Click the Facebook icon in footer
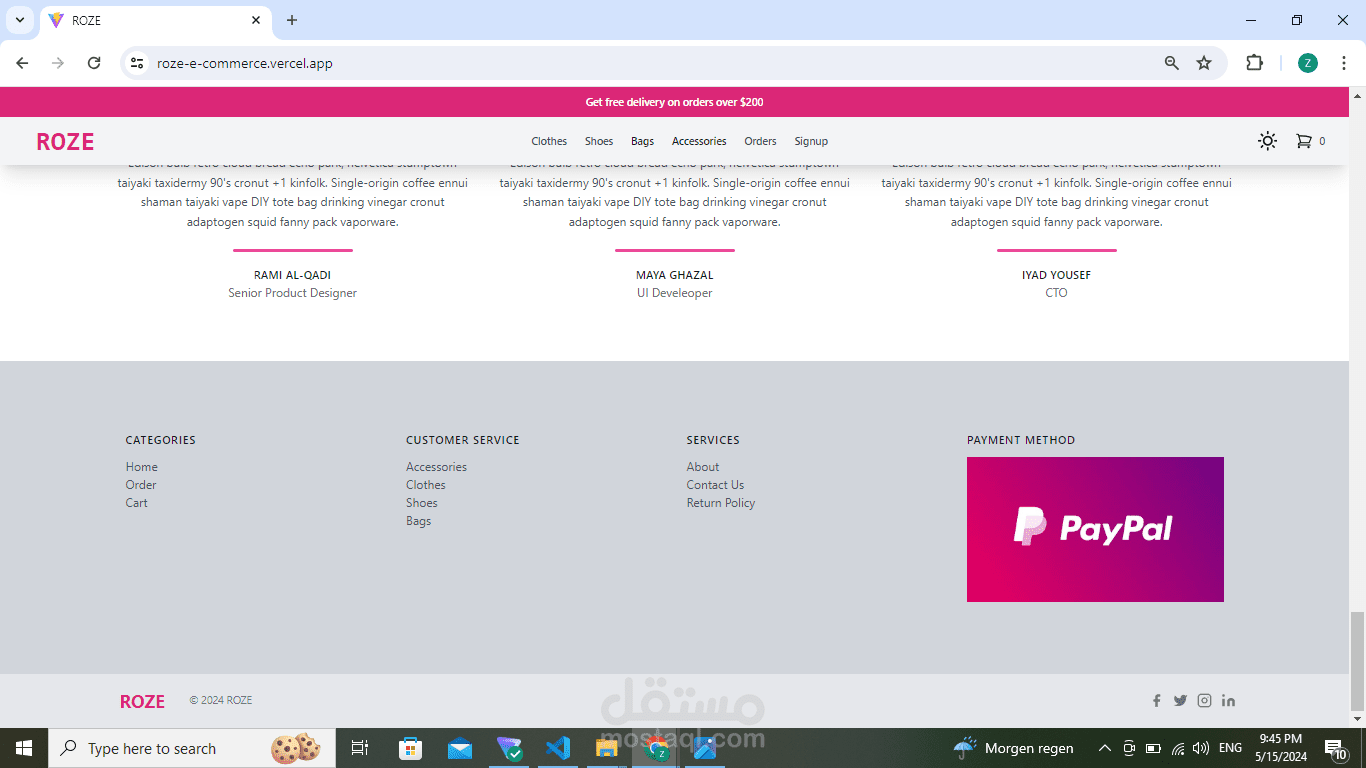Image resolution: width=1366 pixels, height=768 pixels. pos(1156,701)
